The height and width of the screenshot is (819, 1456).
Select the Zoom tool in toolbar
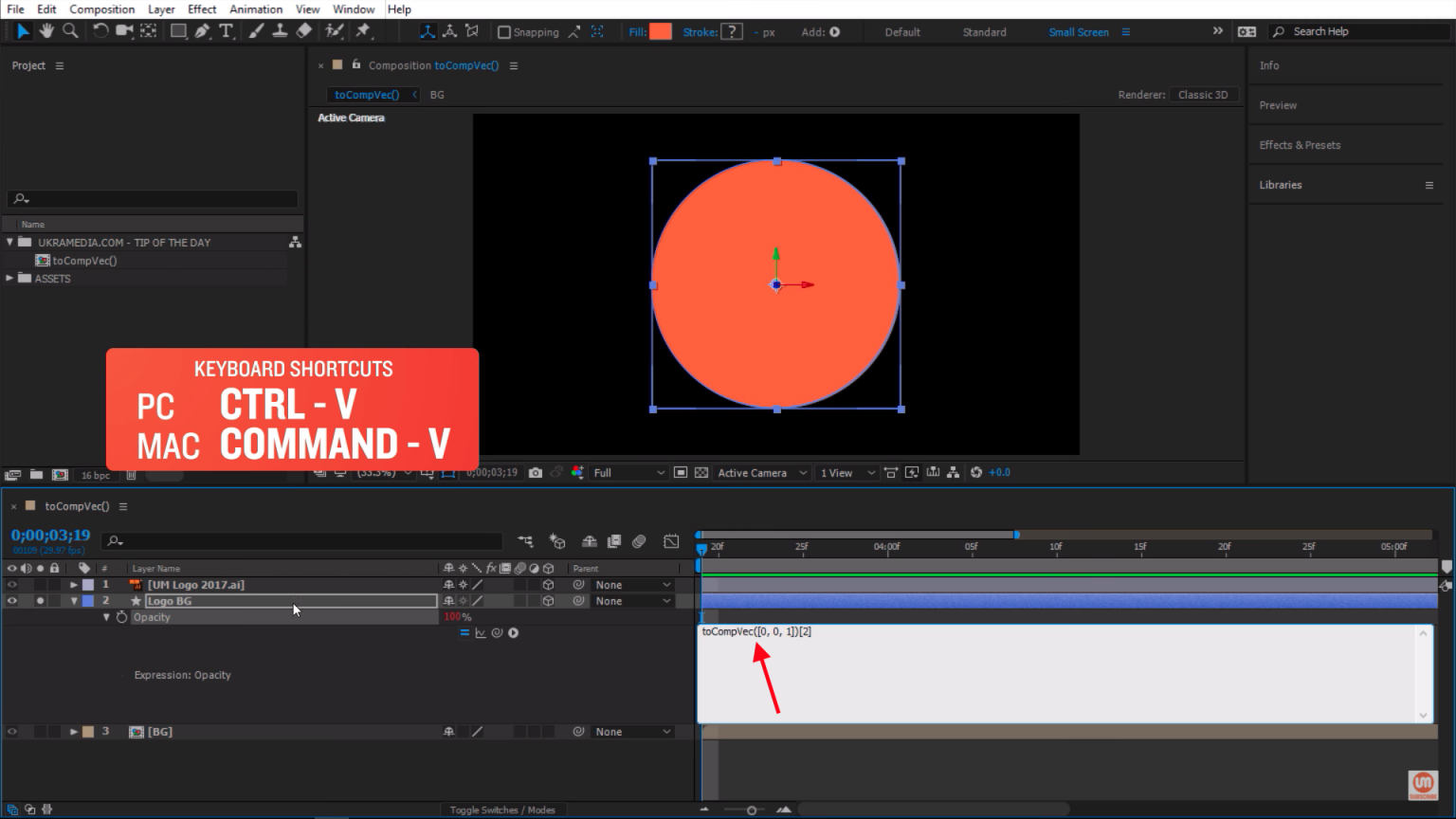(70, 31)
